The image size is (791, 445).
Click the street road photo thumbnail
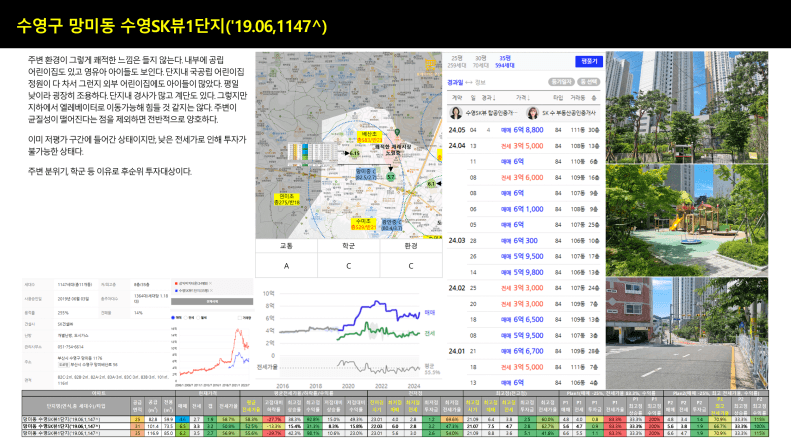[687, 332]
